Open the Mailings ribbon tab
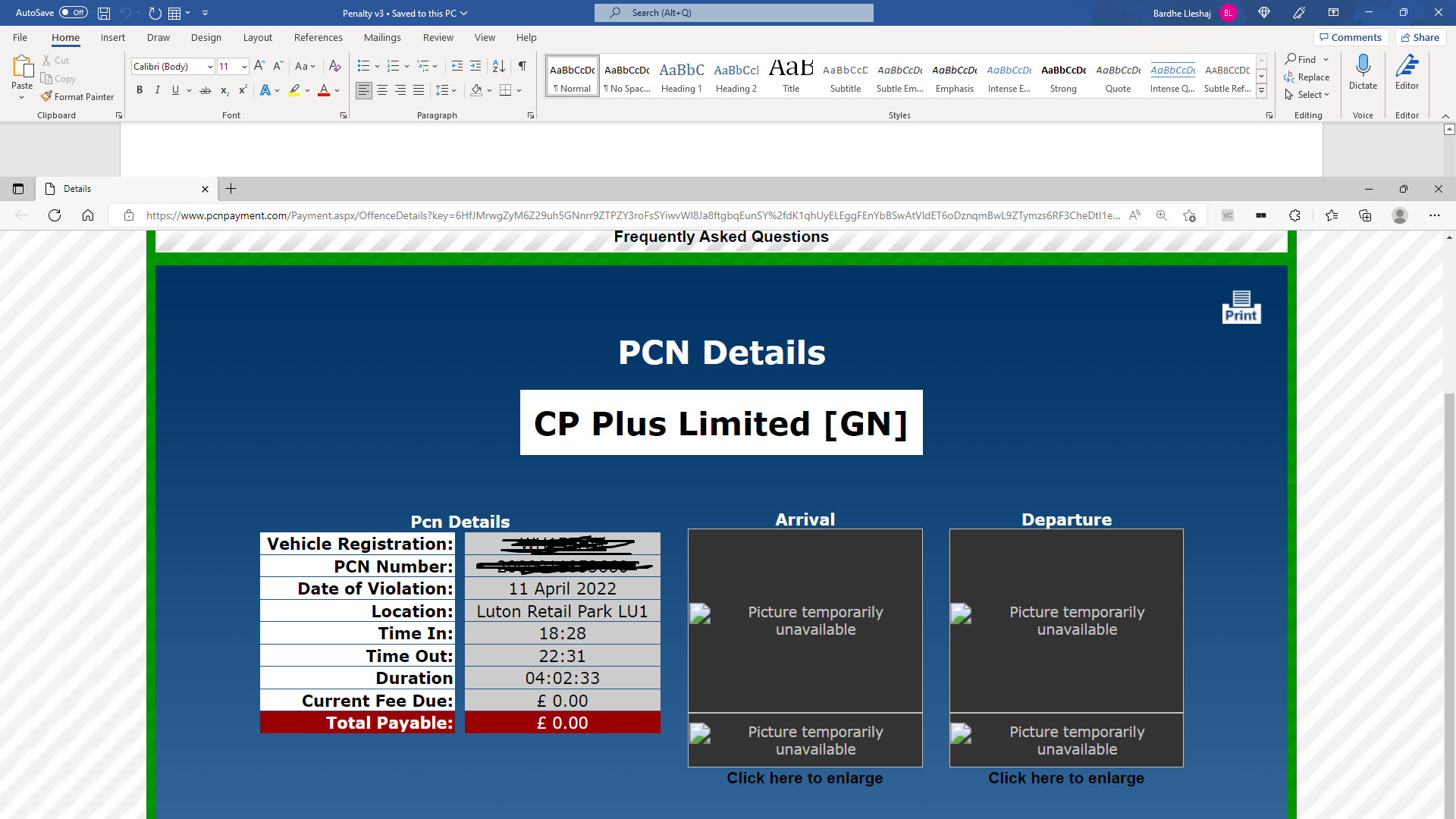This screenshot has height=819, width=1456. tap(382, 37)
